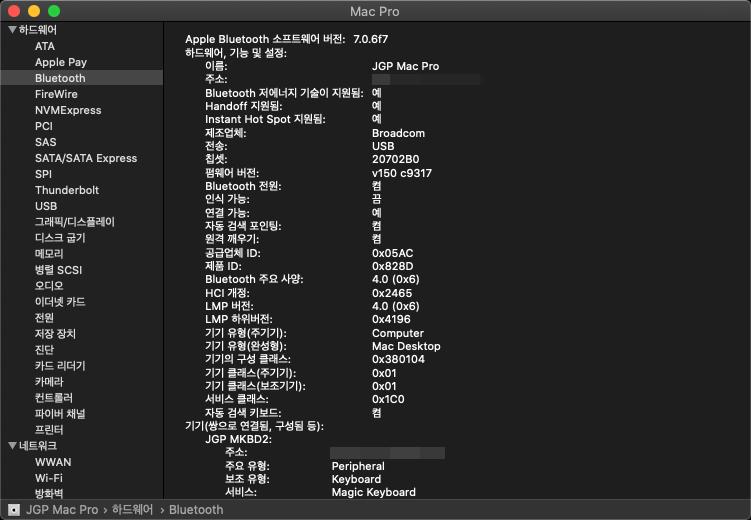Click the computer icon in path bar
This screenshot has height=520, width=751.
14,509
